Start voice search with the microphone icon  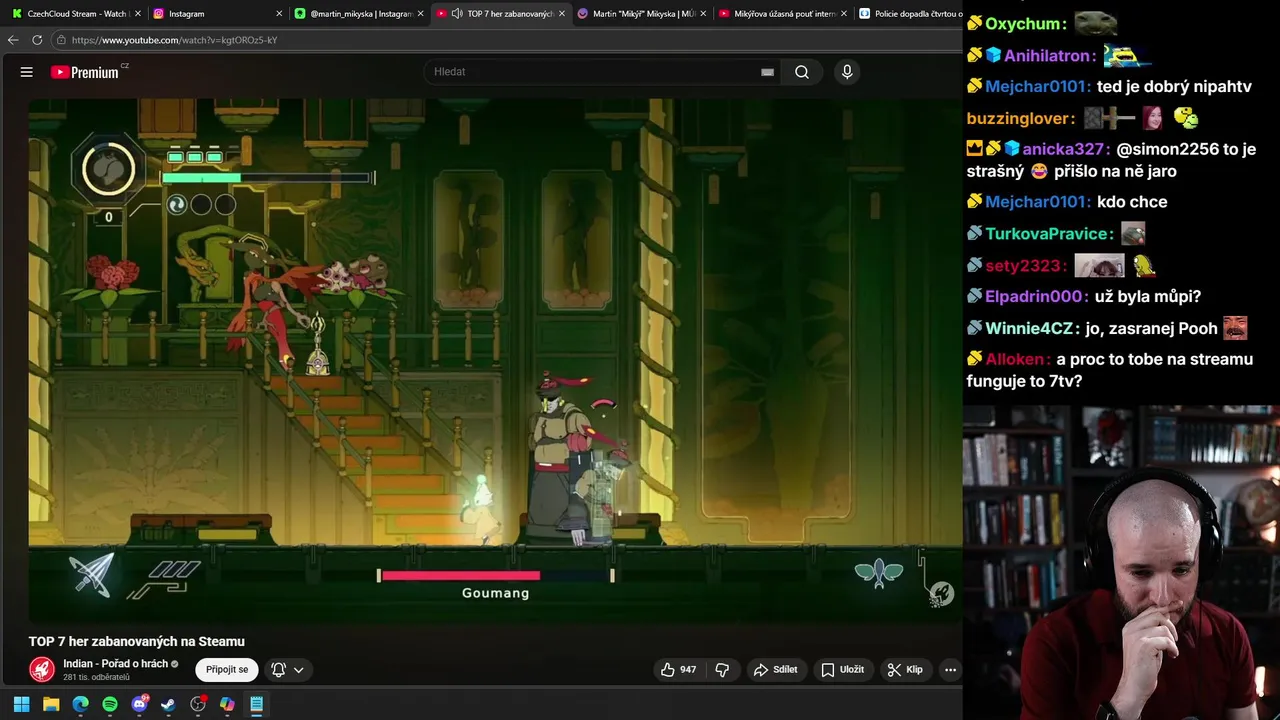[847, 72]
